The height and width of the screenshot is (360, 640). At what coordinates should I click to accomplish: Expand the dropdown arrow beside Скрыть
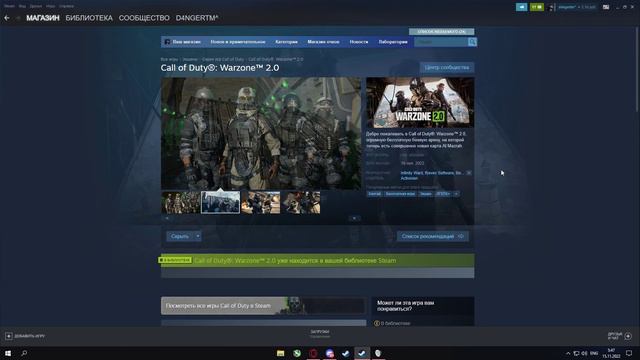click(198, 236)
